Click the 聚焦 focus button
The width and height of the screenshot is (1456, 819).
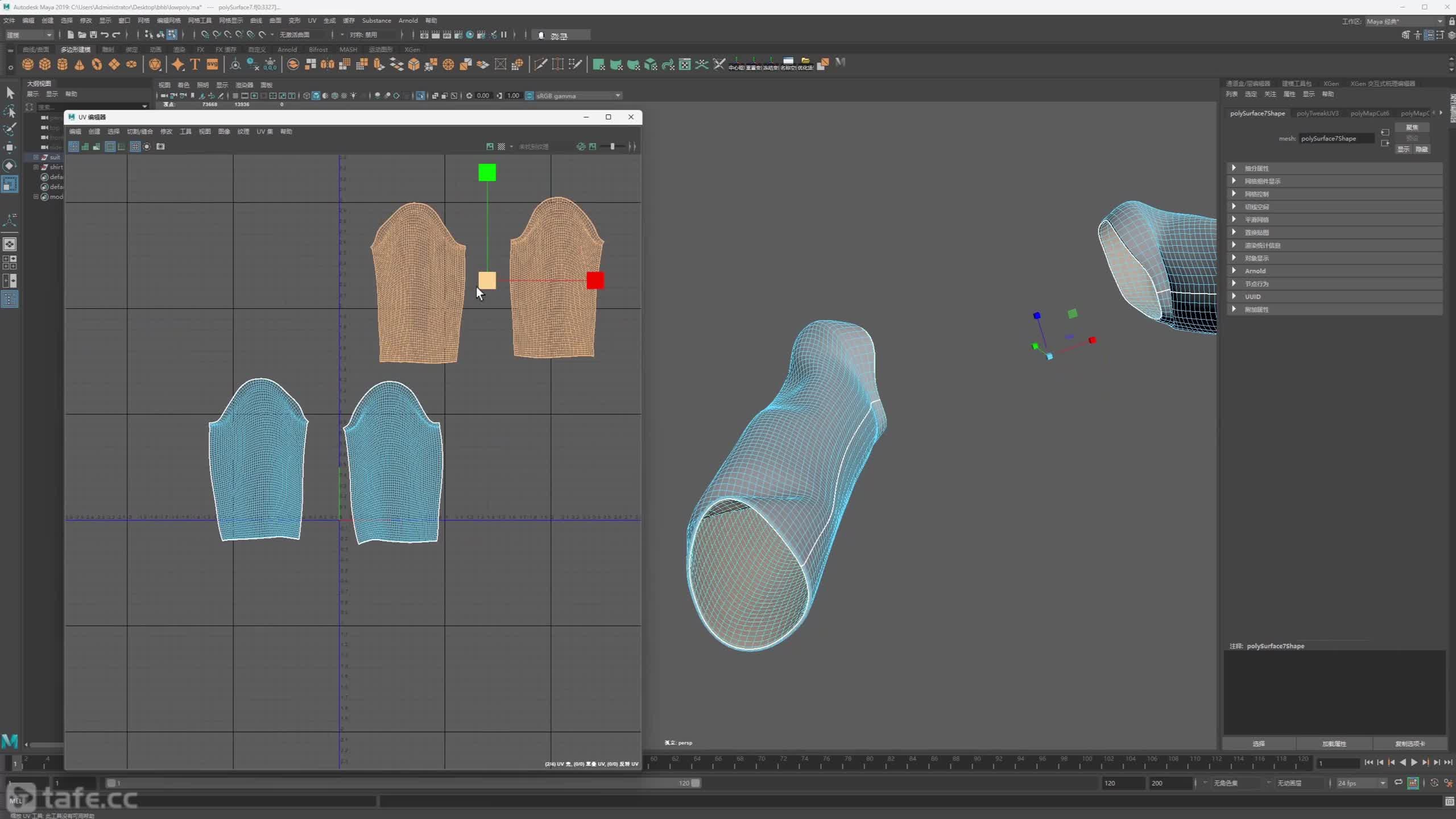(1412, 127)
